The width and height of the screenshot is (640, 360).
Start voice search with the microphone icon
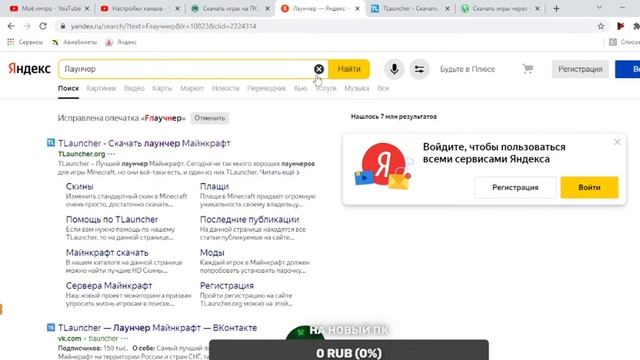[394, 69]
